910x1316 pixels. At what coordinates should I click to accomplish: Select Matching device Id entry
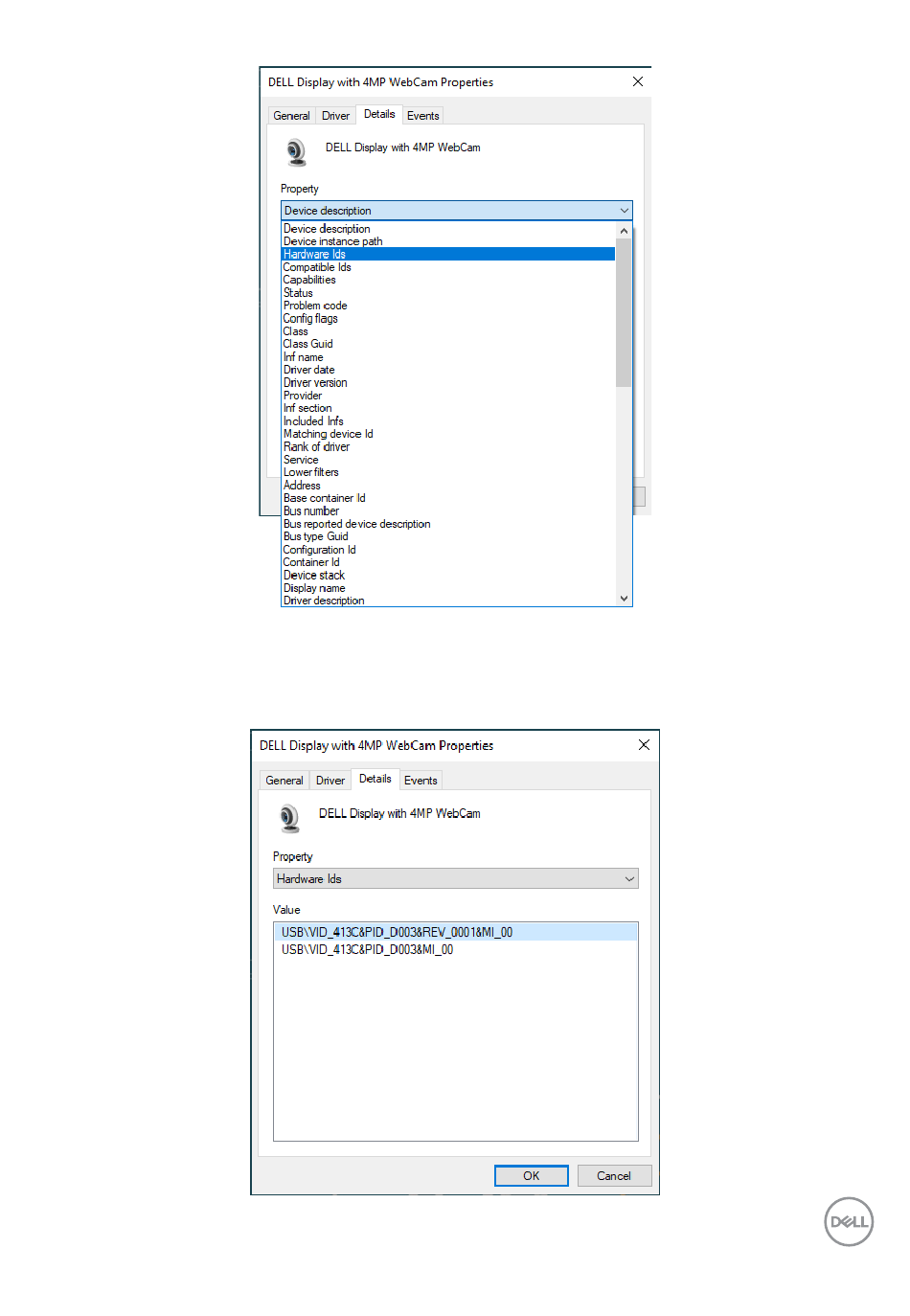(x=448, y=434)
